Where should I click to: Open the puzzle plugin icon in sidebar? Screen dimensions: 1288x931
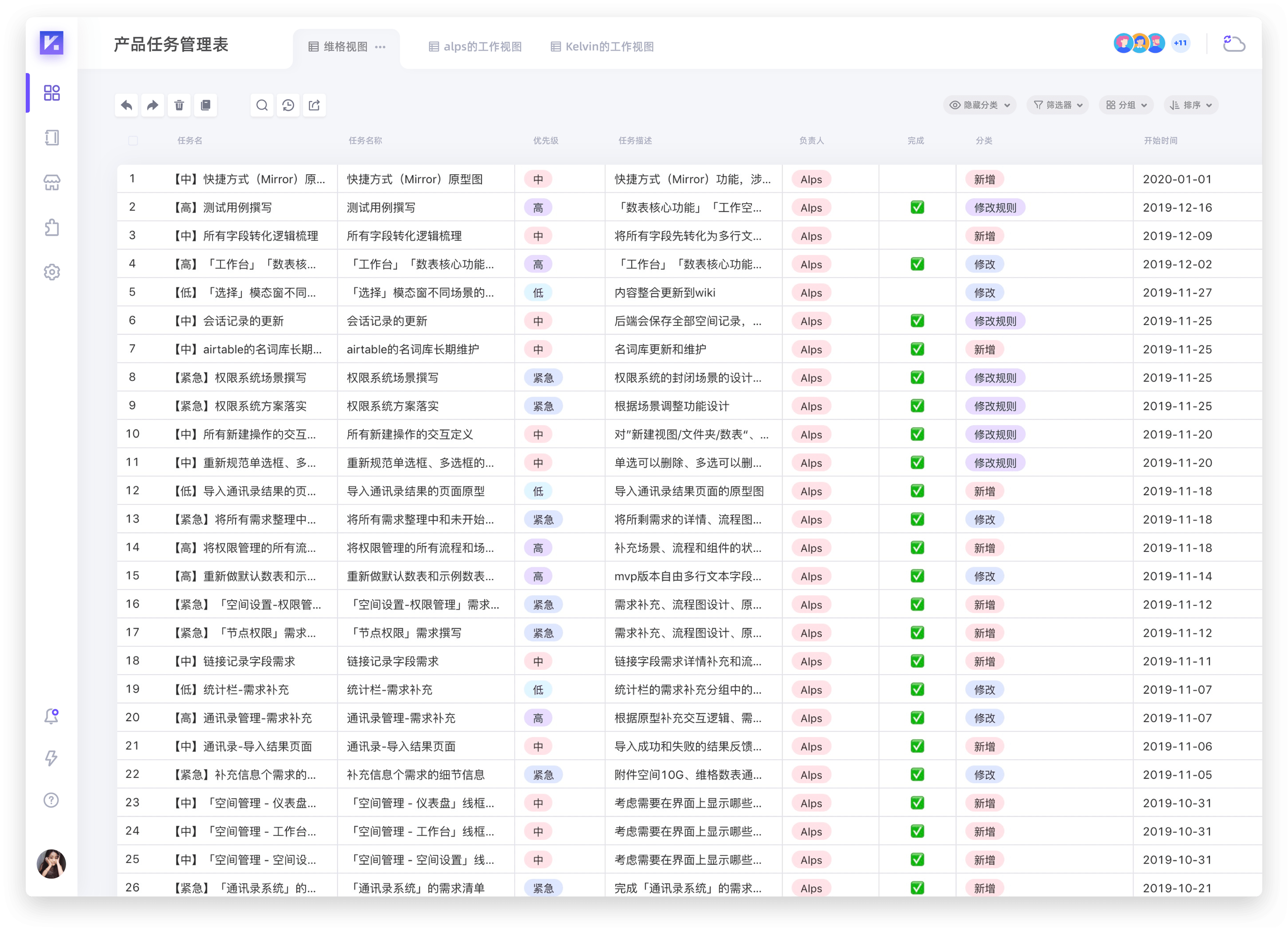[x=52, y=227]
